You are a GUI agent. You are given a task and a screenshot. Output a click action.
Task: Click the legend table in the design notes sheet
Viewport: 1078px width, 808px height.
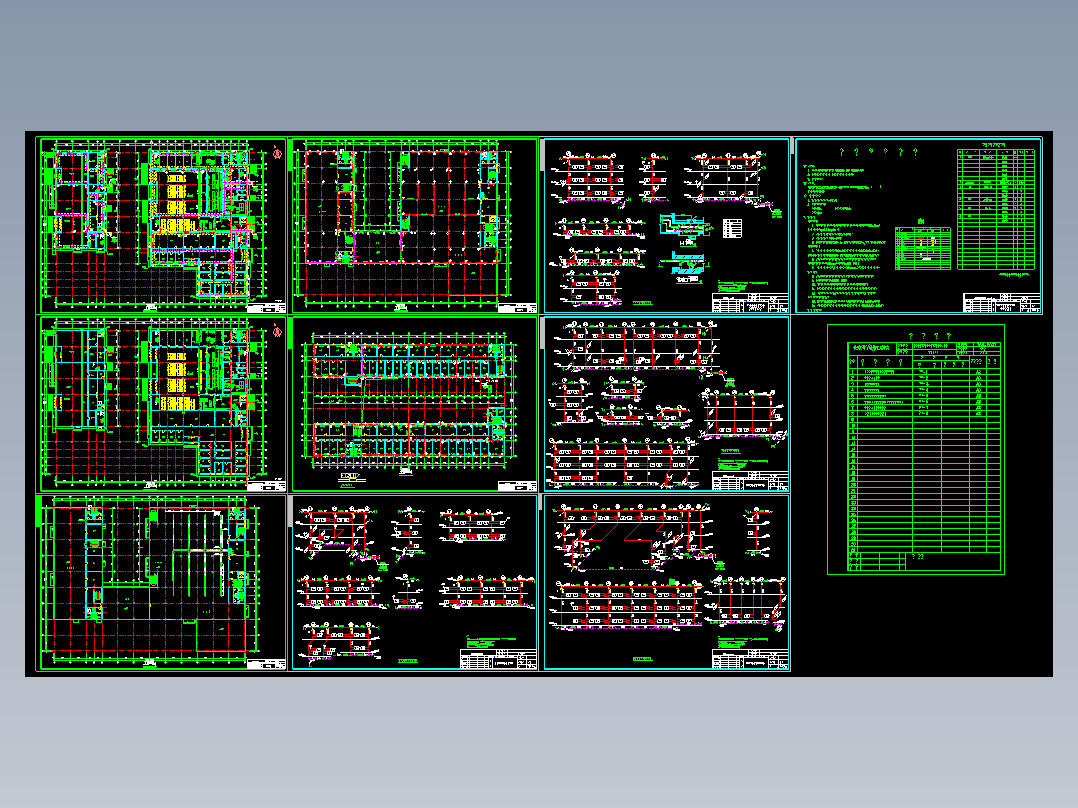click(x=923, y=248)
